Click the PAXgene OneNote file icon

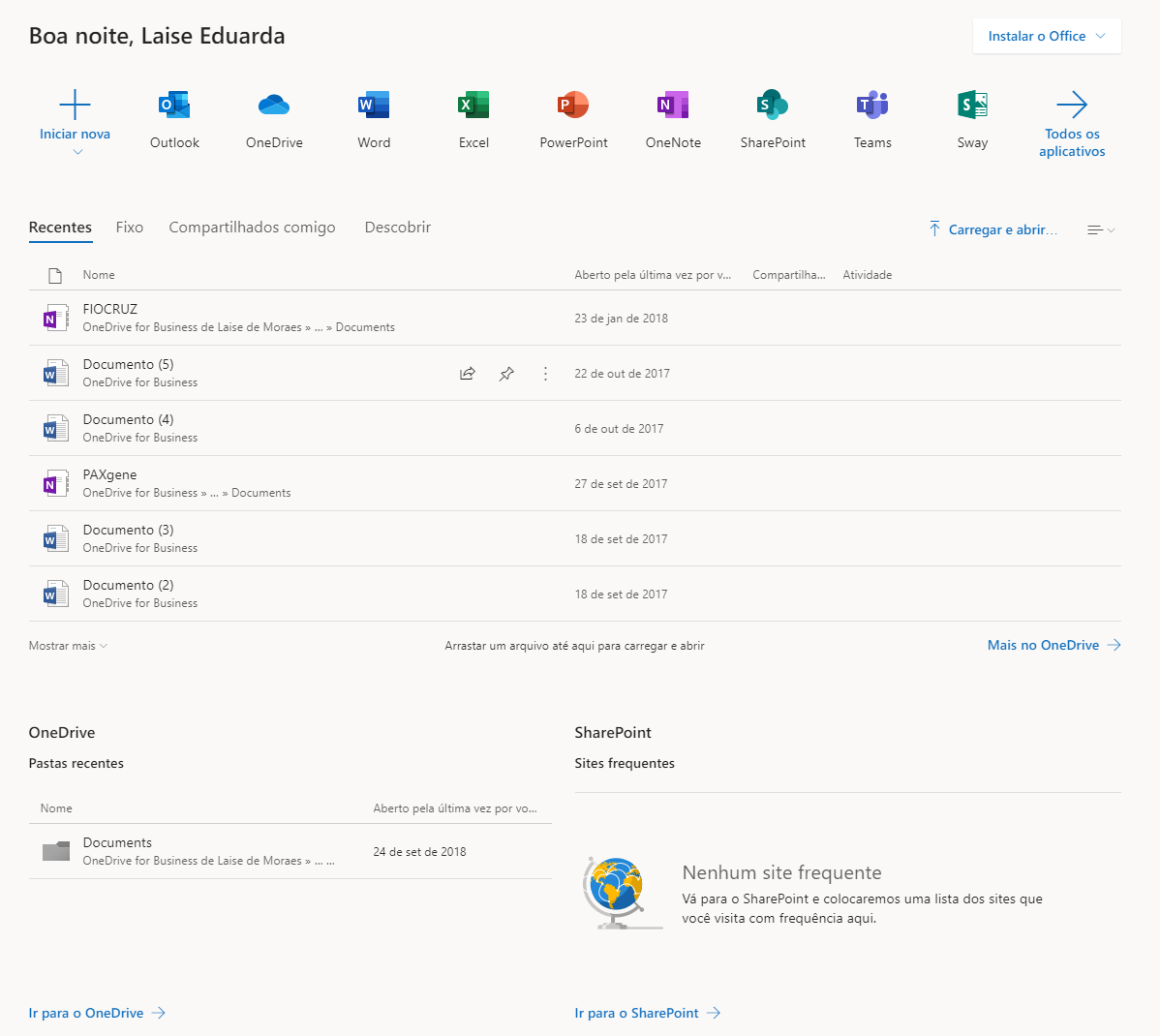55,484
